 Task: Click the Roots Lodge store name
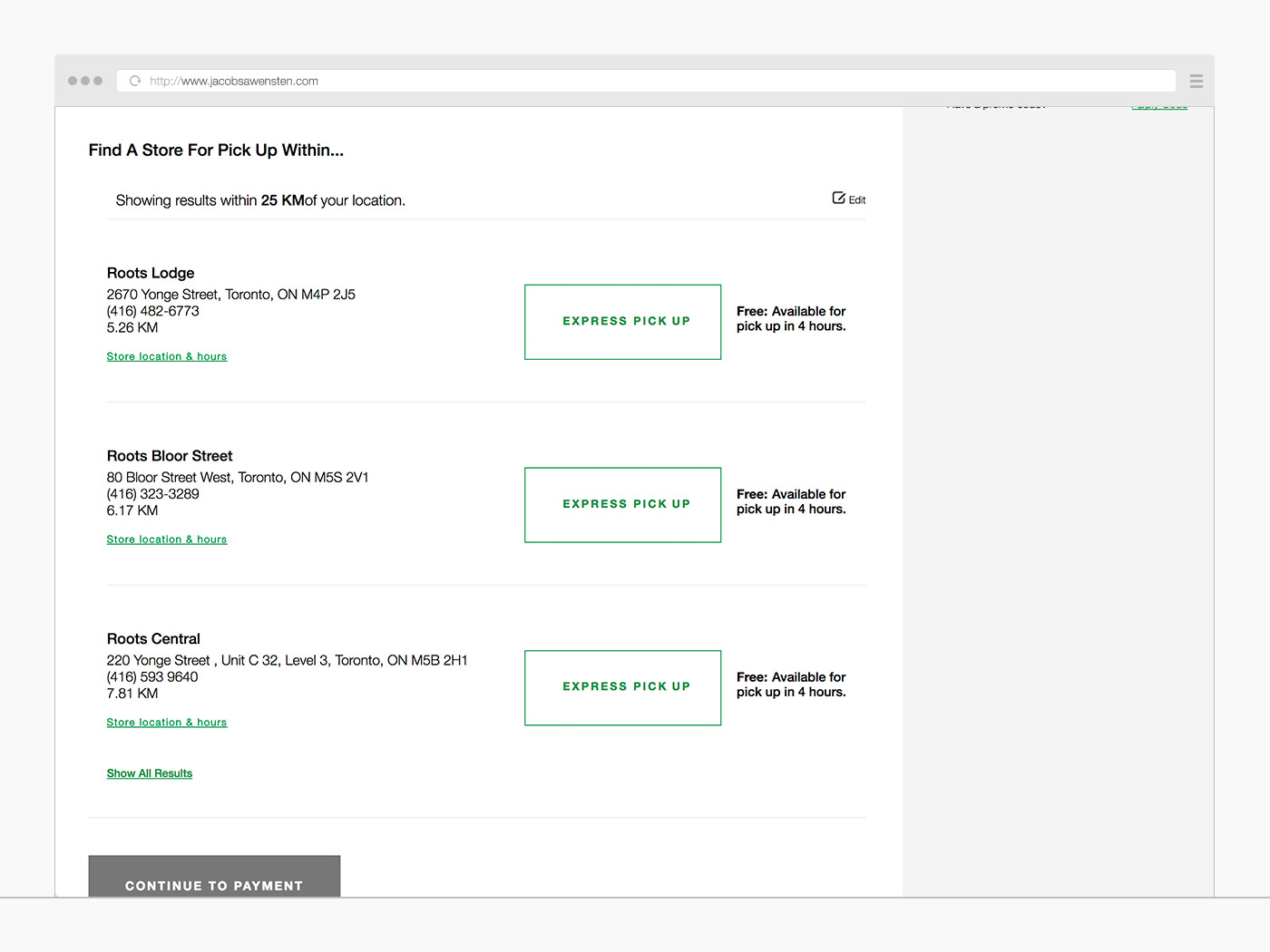[x=151, y=273]
